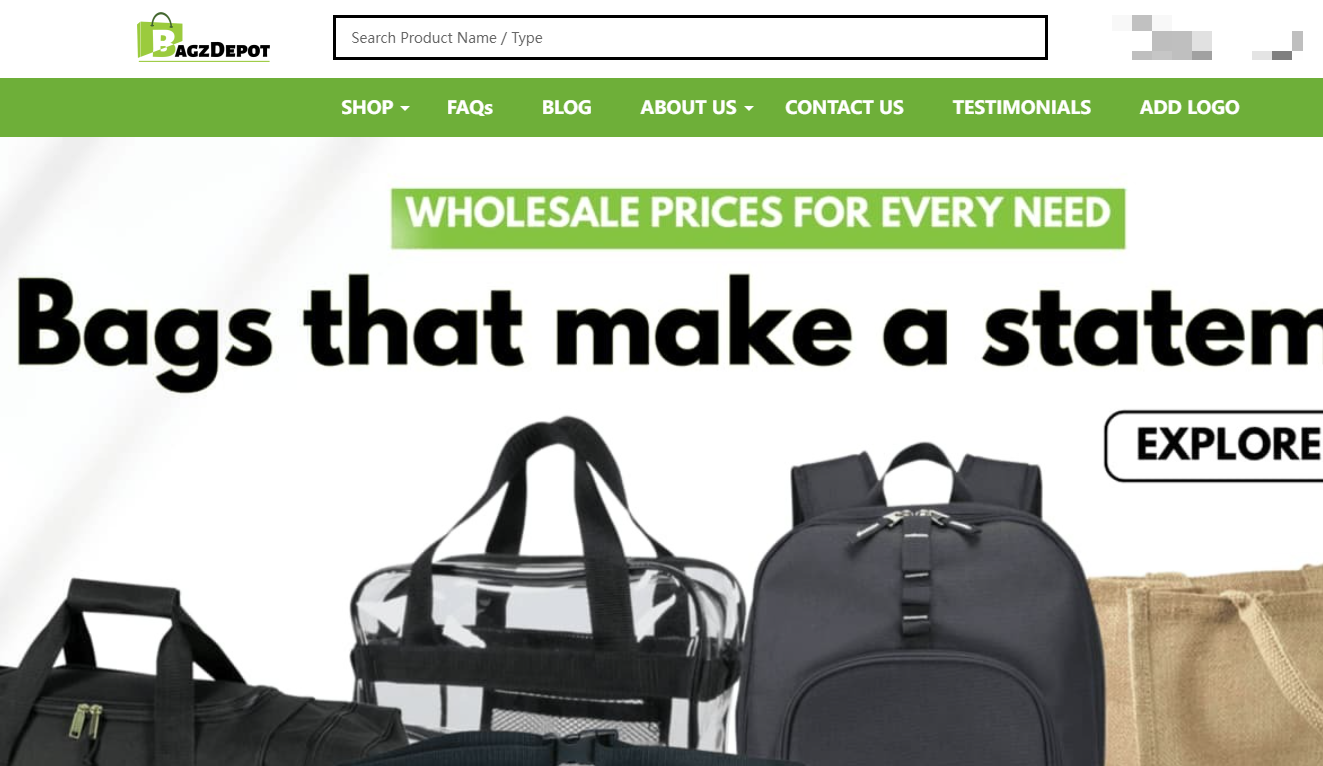Select the ABOUT US menu item
Viewport: 1323px width, 766px height.
689,107
